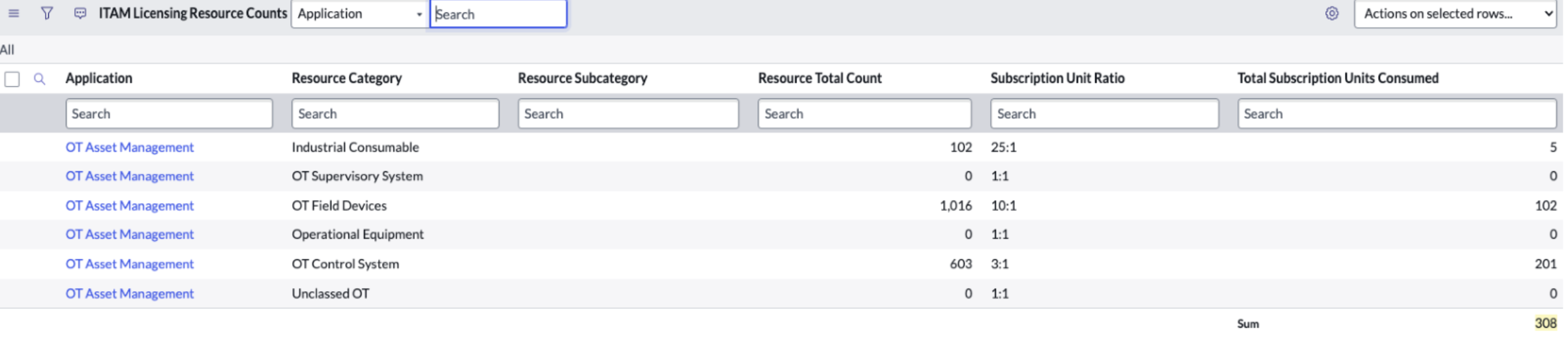Select the Operational Equipment category cell

(x=357, y=234)
